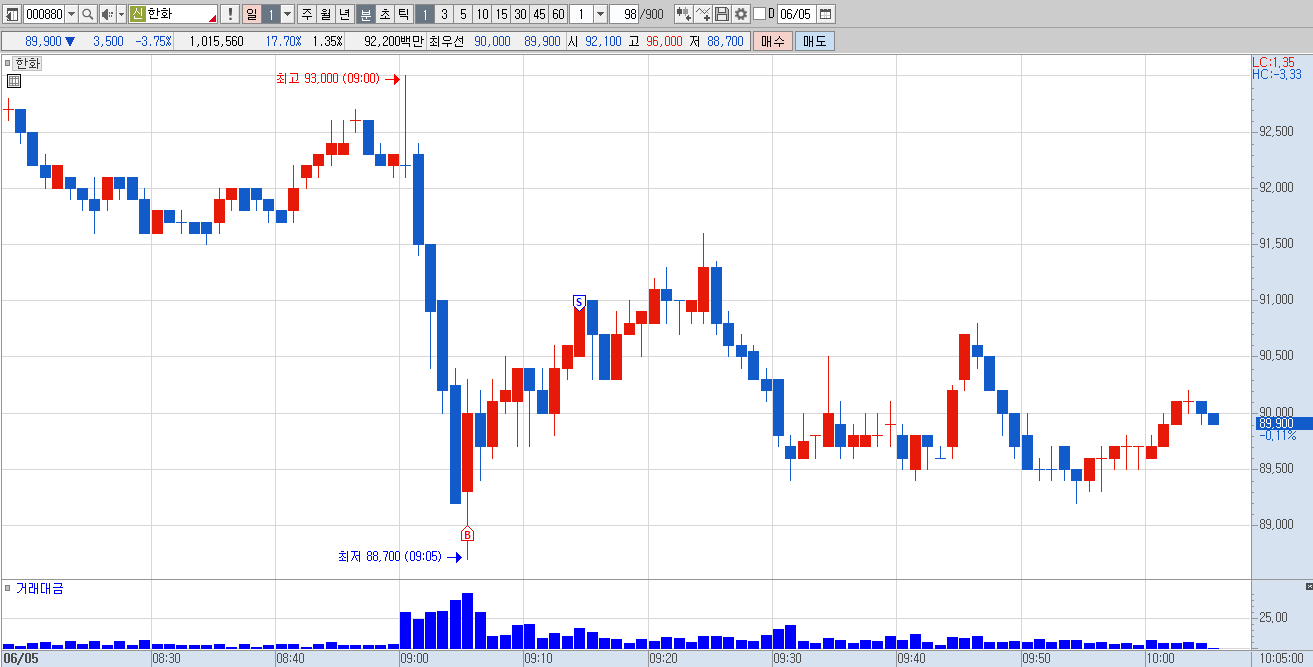Screen dimensions: 1313x667
Task: Click the add line indicator icon
Action: pyautogui.click(x=703, y=14)
